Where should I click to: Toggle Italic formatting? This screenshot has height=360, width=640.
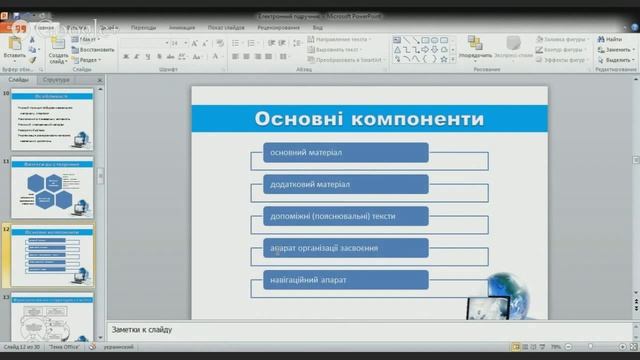tap(137, 57)
